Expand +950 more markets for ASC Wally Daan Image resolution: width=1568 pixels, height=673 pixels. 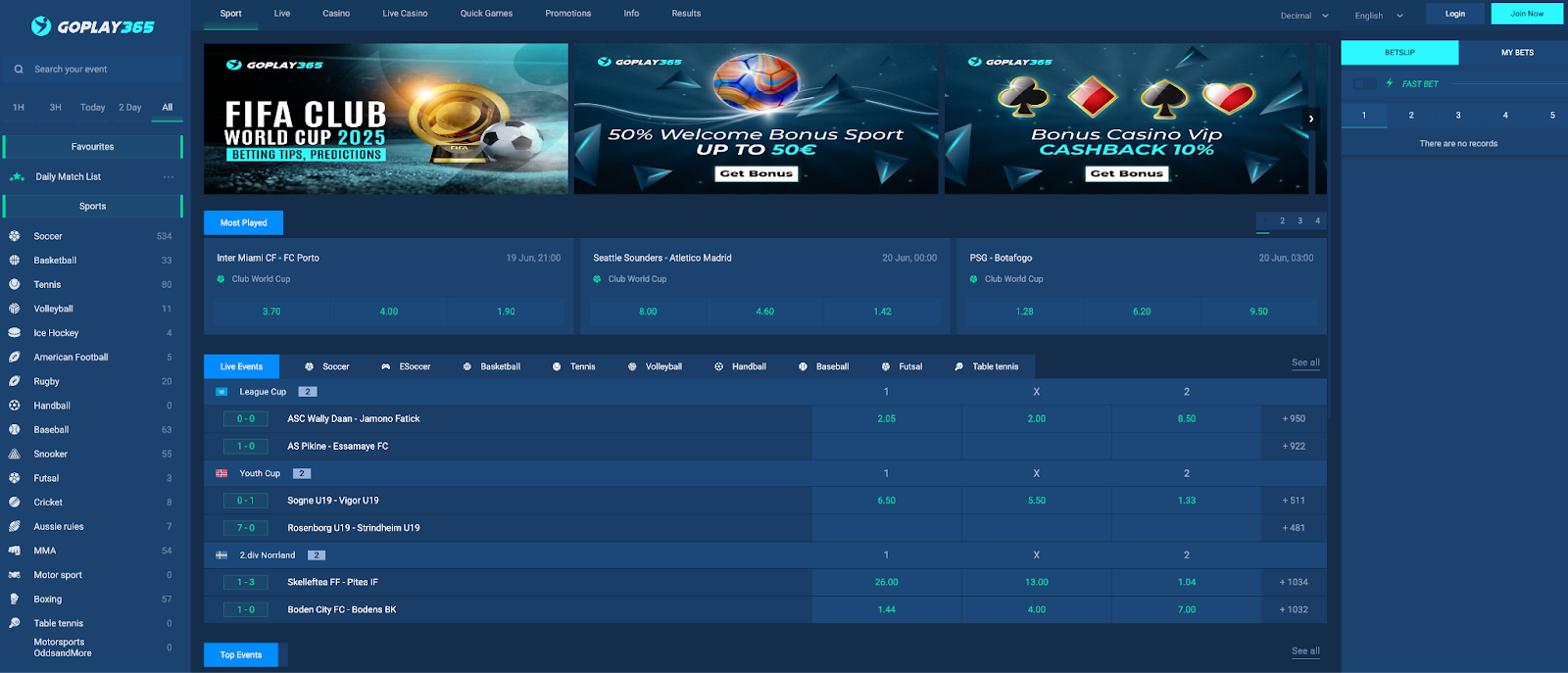[x=1294, y=418]
